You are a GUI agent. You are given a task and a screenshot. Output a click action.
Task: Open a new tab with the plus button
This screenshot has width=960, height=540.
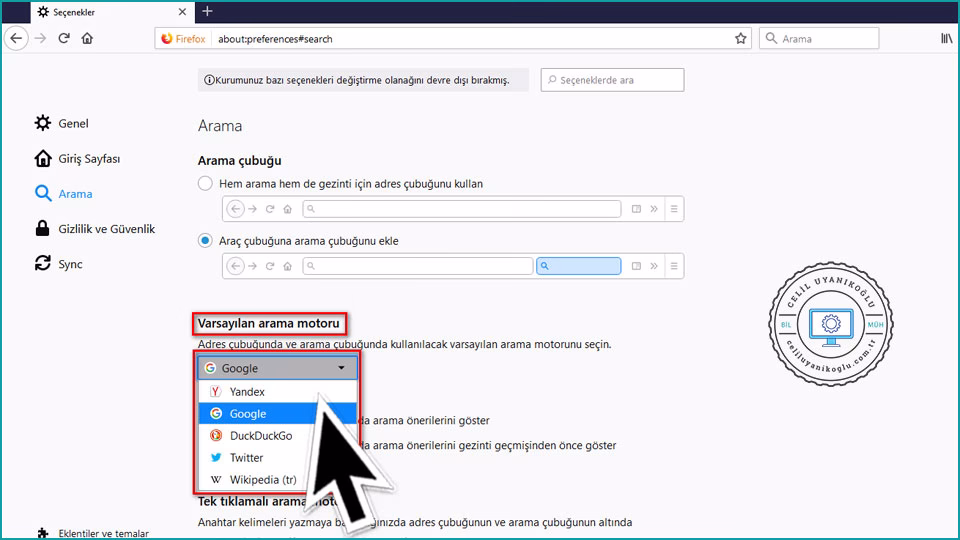207,11
